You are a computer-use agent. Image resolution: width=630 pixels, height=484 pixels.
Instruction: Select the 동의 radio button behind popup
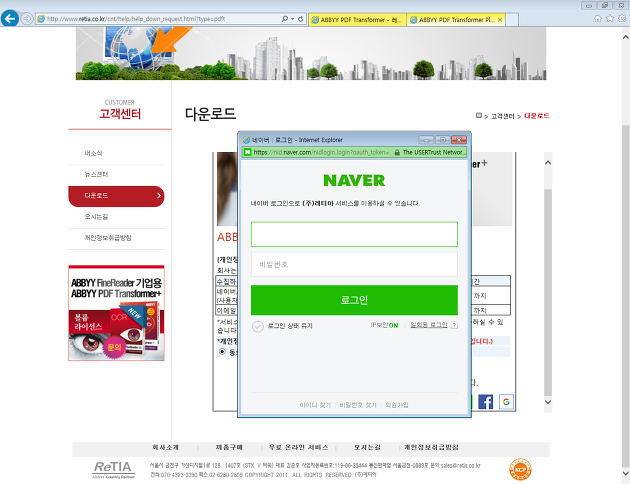pos(222,352)
